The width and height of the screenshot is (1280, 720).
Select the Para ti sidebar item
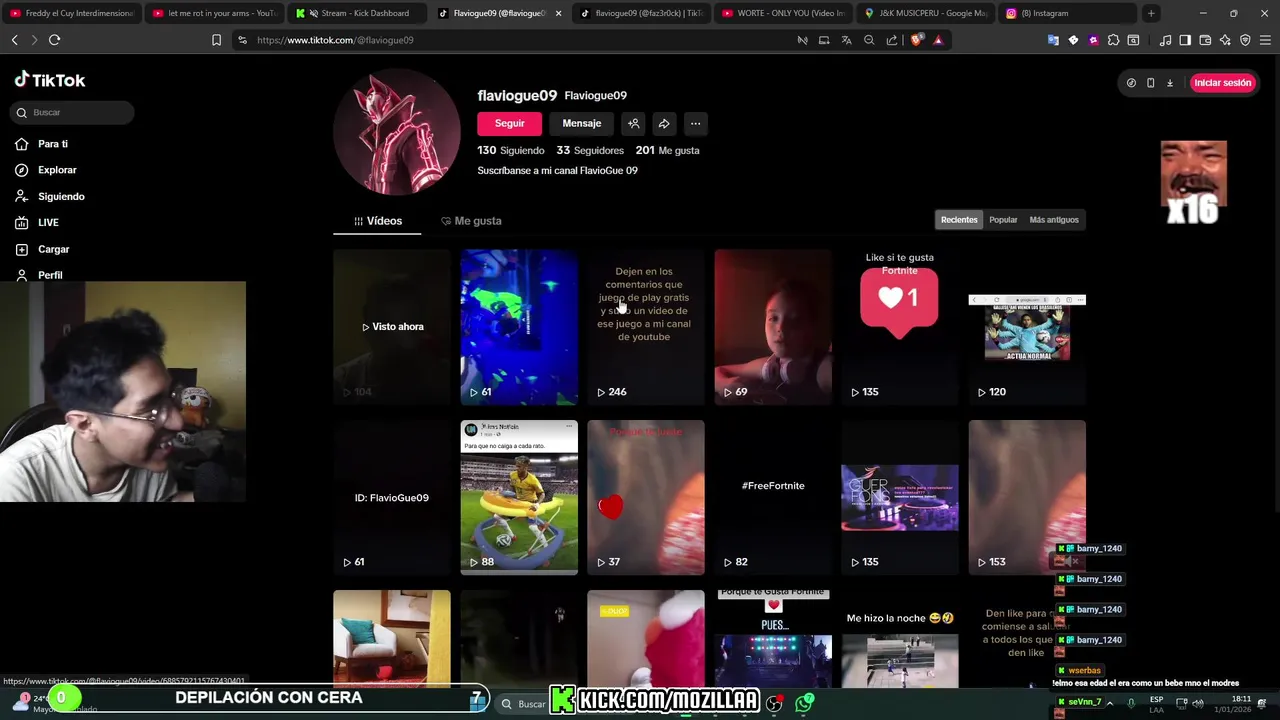pos(42,144)
